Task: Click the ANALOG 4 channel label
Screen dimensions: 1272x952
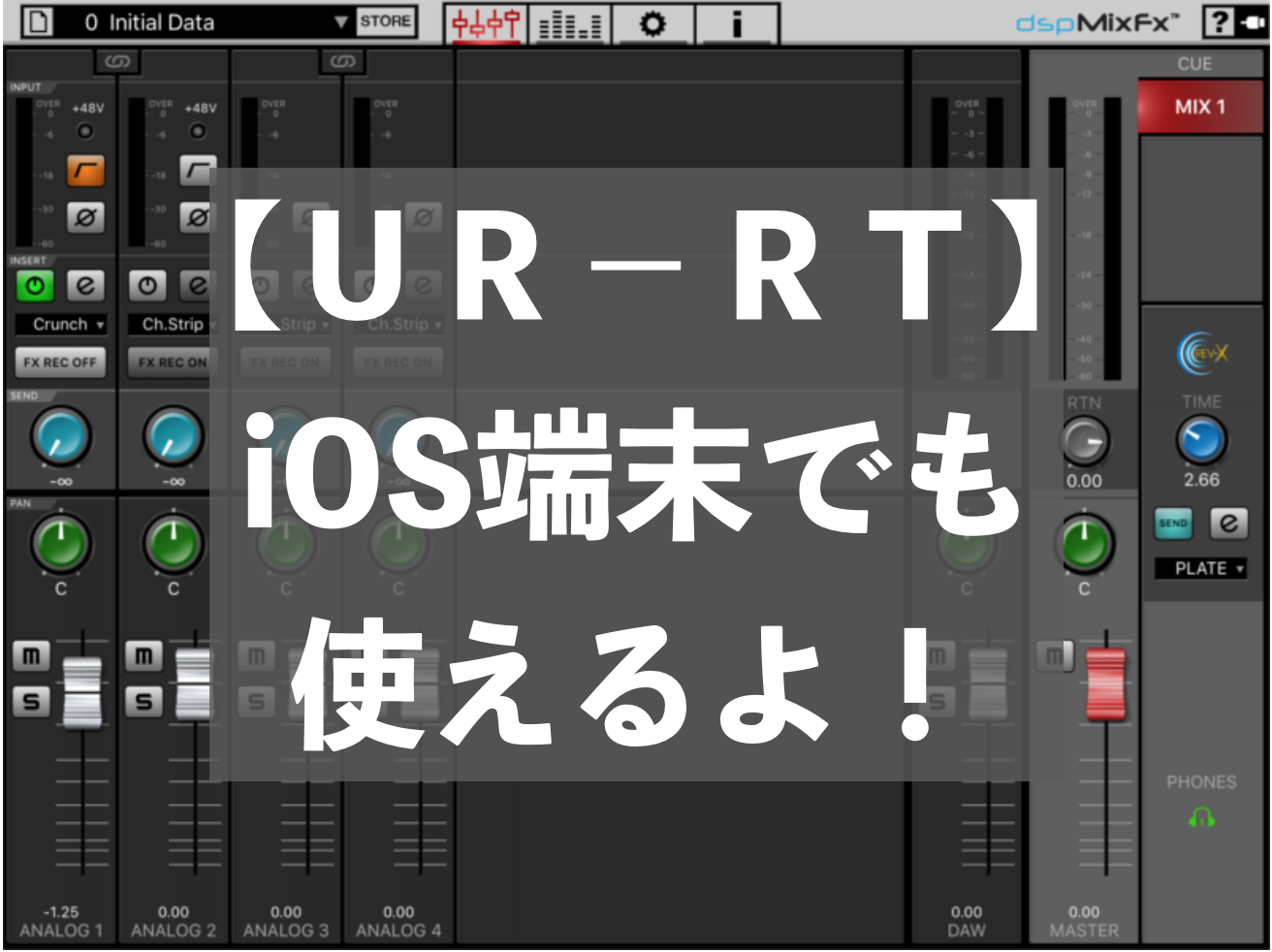Action: (x=398, y=931)
